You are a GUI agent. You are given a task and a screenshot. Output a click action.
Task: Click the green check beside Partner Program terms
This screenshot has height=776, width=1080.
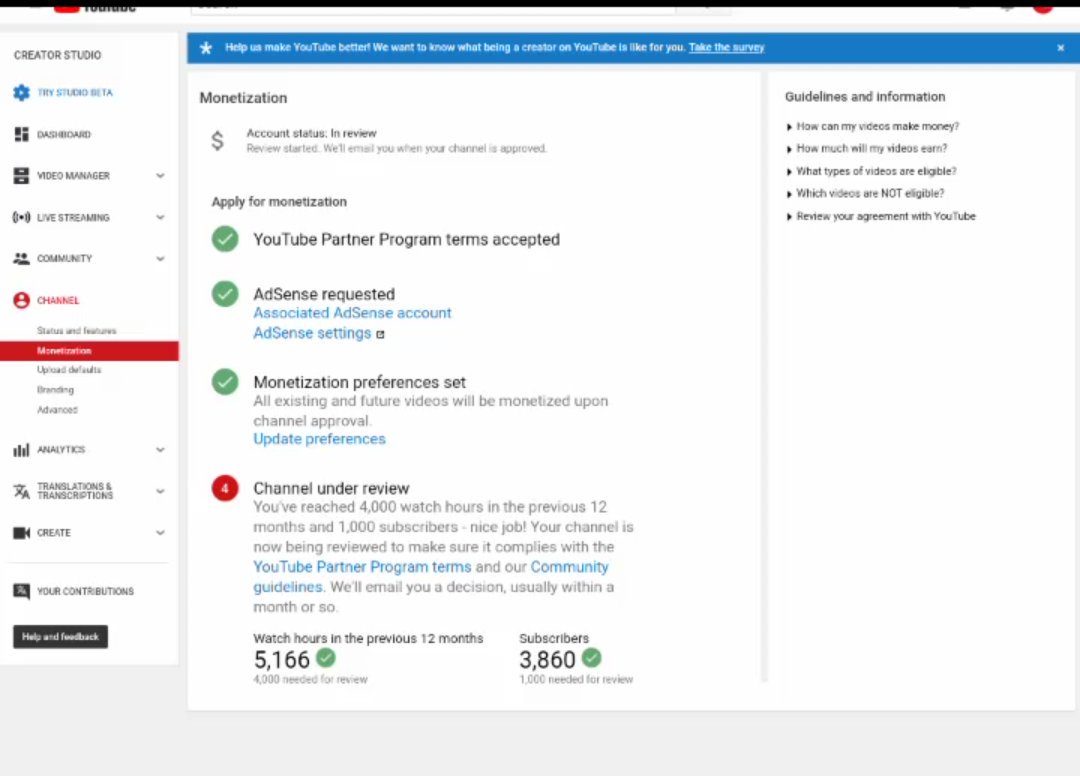225,239
